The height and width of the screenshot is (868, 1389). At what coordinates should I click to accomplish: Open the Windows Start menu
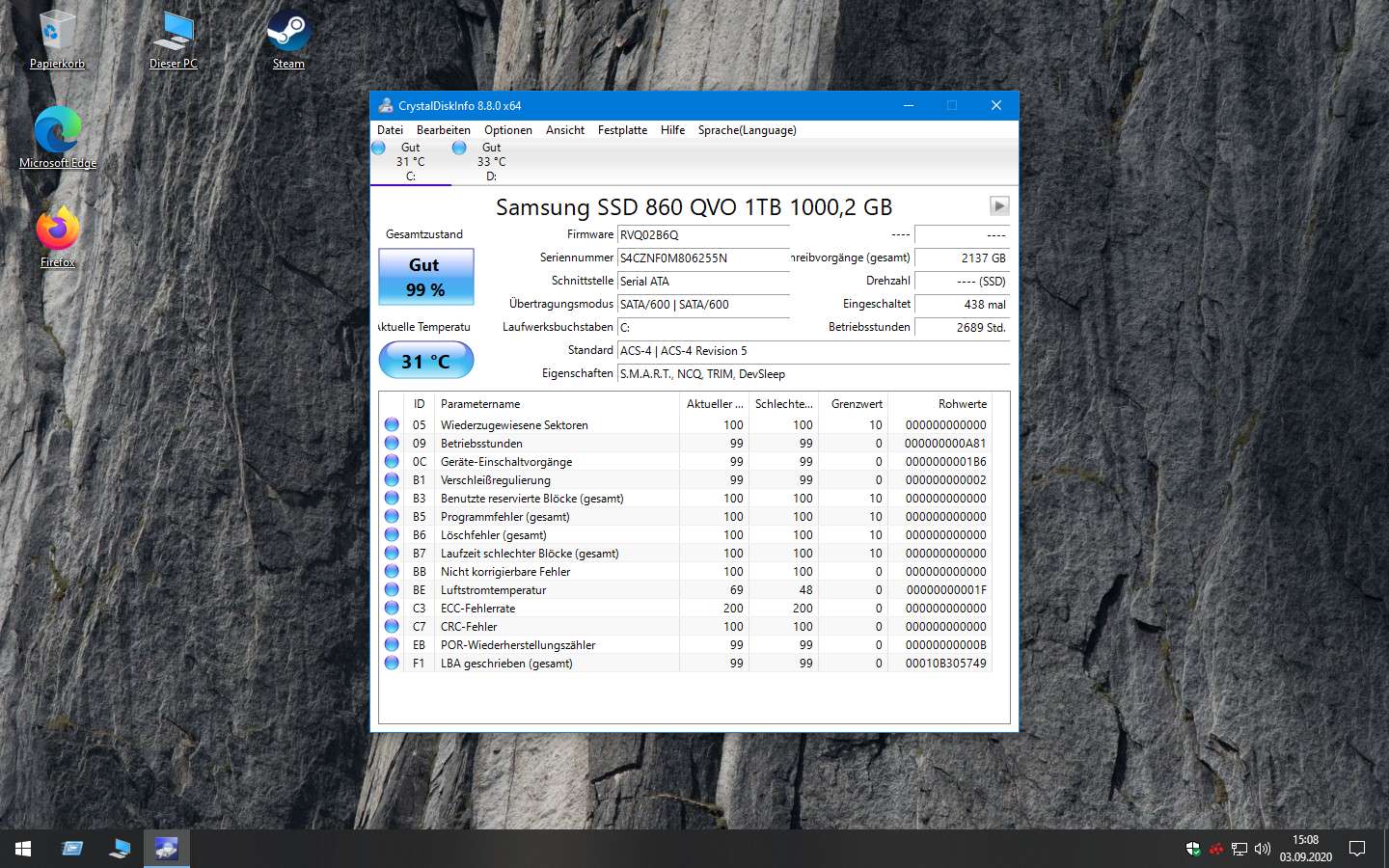(x=23, y=849)
